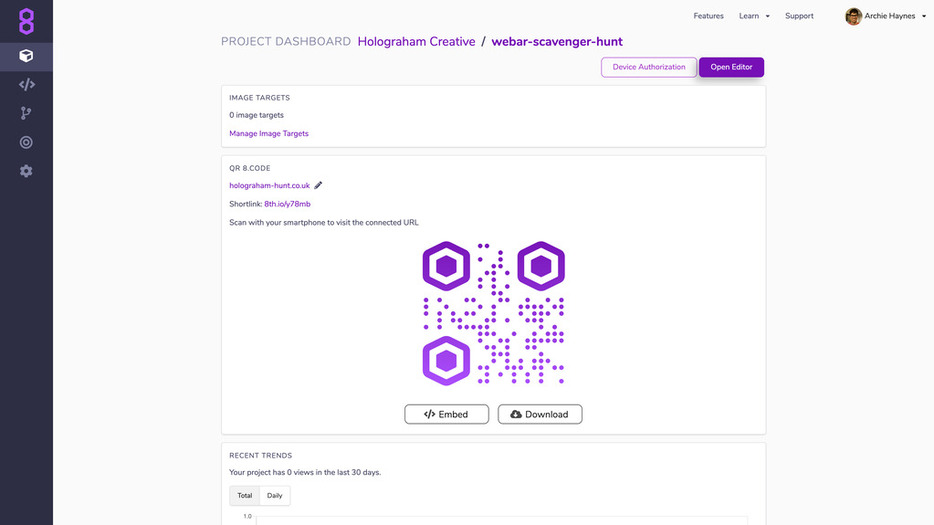The height and width of the screenshot is (525, 934).
Task: Click Archie Haynes profile avatar
Action: click(853, 16)
